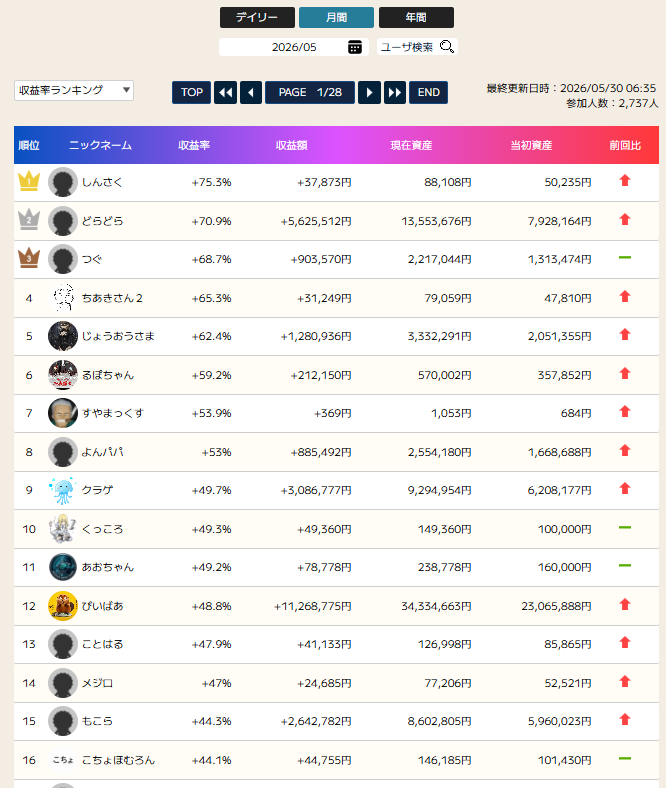The height and width of the screenshot is (788, 666).
Task: Click the +44.1% return value
Action: (x=211, y=760)
